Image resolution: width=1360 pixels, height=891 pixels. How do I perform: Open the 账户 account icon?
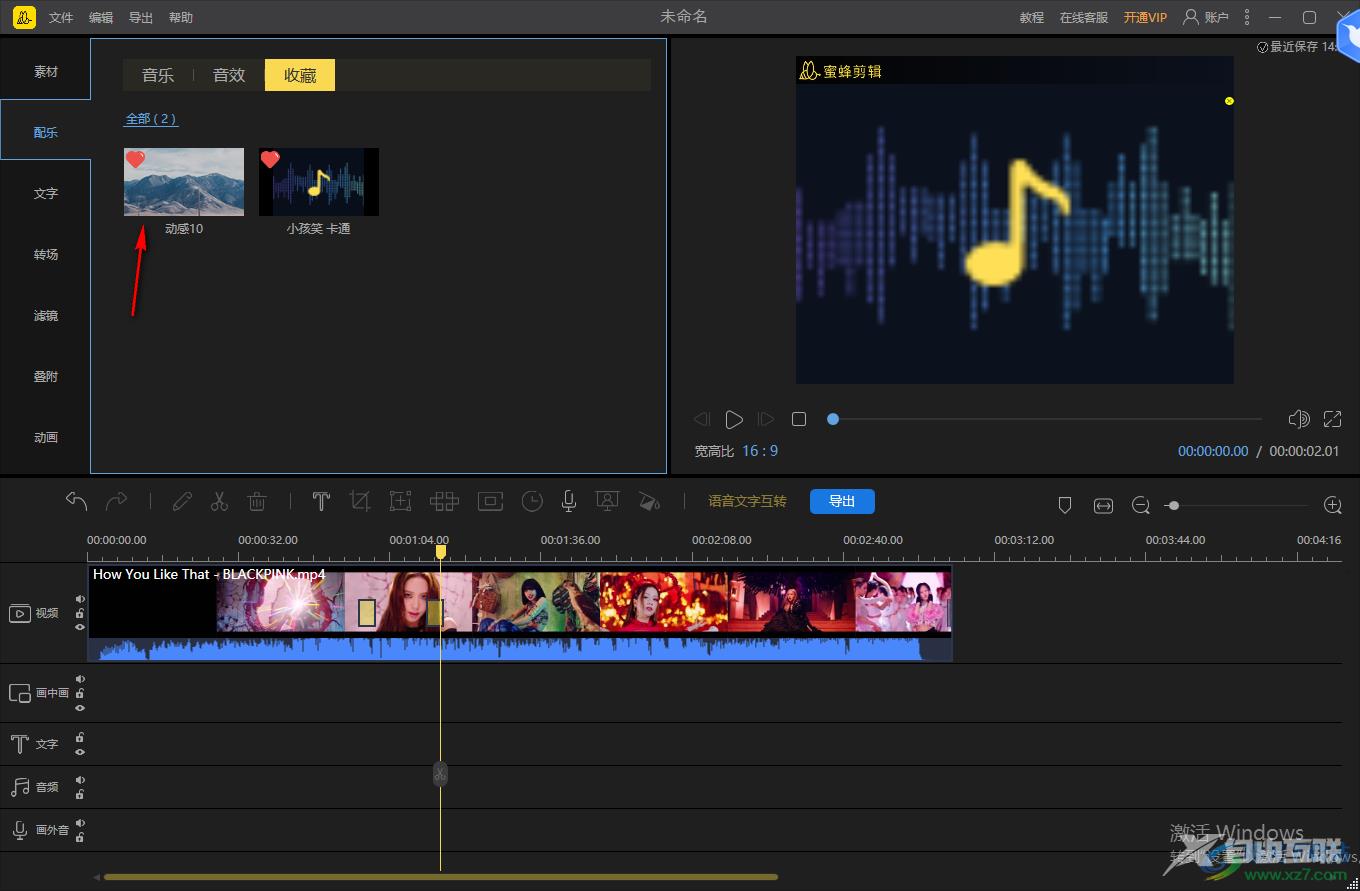(1191, 17)
